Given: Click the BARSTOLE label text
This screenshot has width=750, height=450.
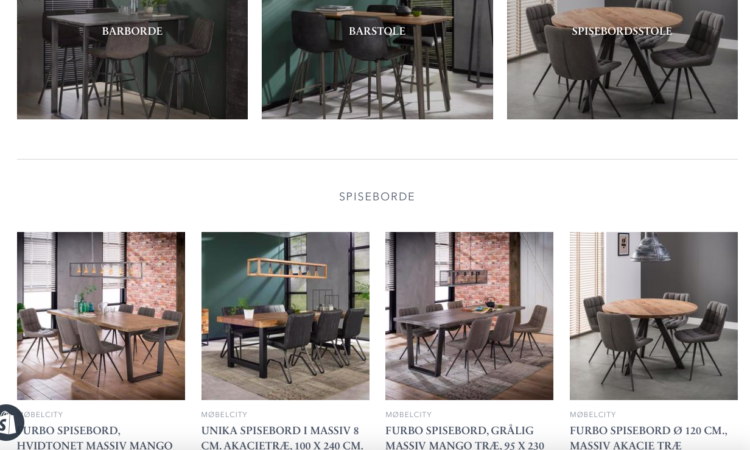Looking at the screenshot, I should (x=377, y=31).
